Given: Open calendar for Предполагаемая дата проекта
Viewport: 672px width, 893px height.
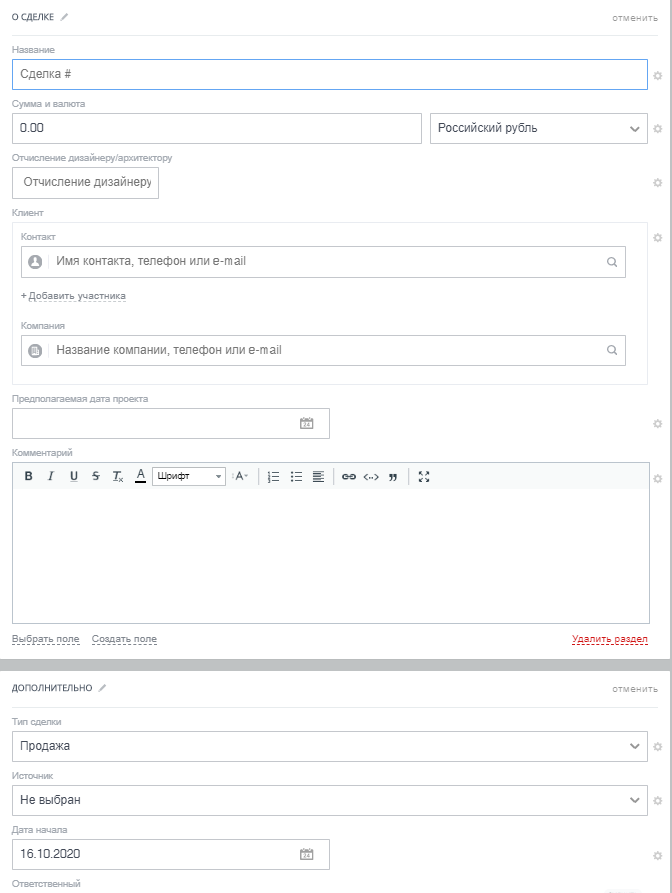Looking at the screenshot, I should click(307, 423).
